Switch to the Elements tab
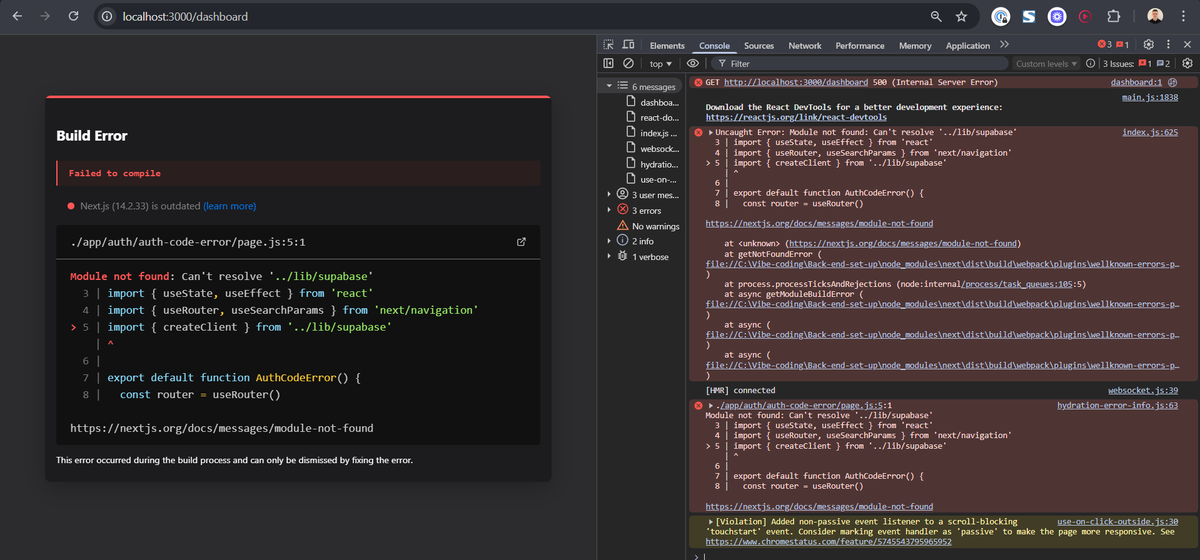Viewport: 1200px width, 560px height. (x=667, y=45)
